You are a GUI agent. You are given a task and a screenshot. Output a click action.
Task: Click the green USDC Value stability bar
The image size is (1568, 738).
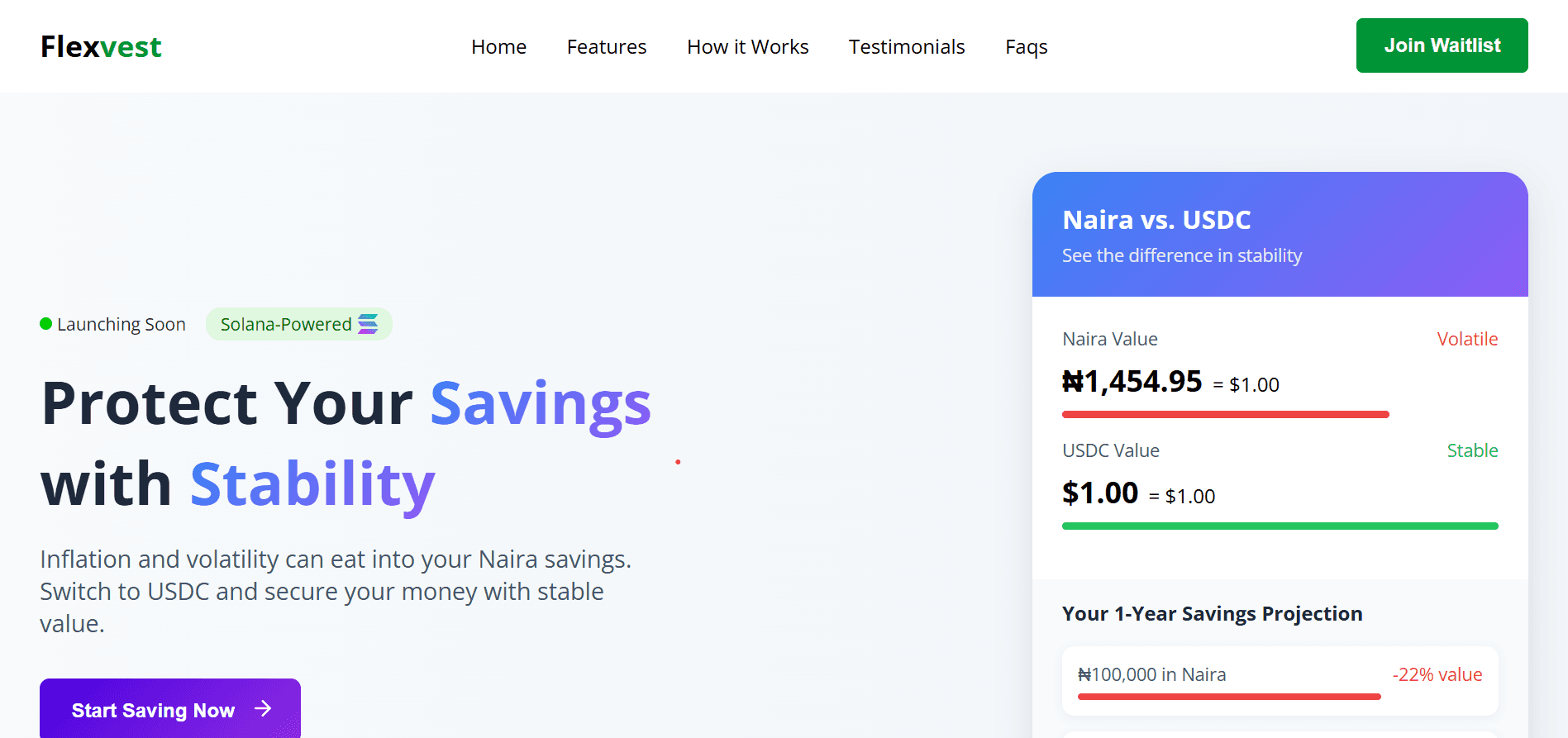(x=1280, y=526)
